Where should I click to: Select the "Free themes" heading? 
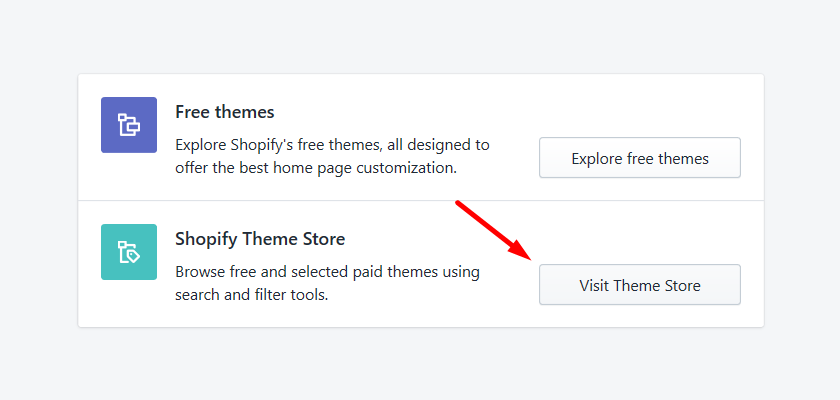(224, 112)
